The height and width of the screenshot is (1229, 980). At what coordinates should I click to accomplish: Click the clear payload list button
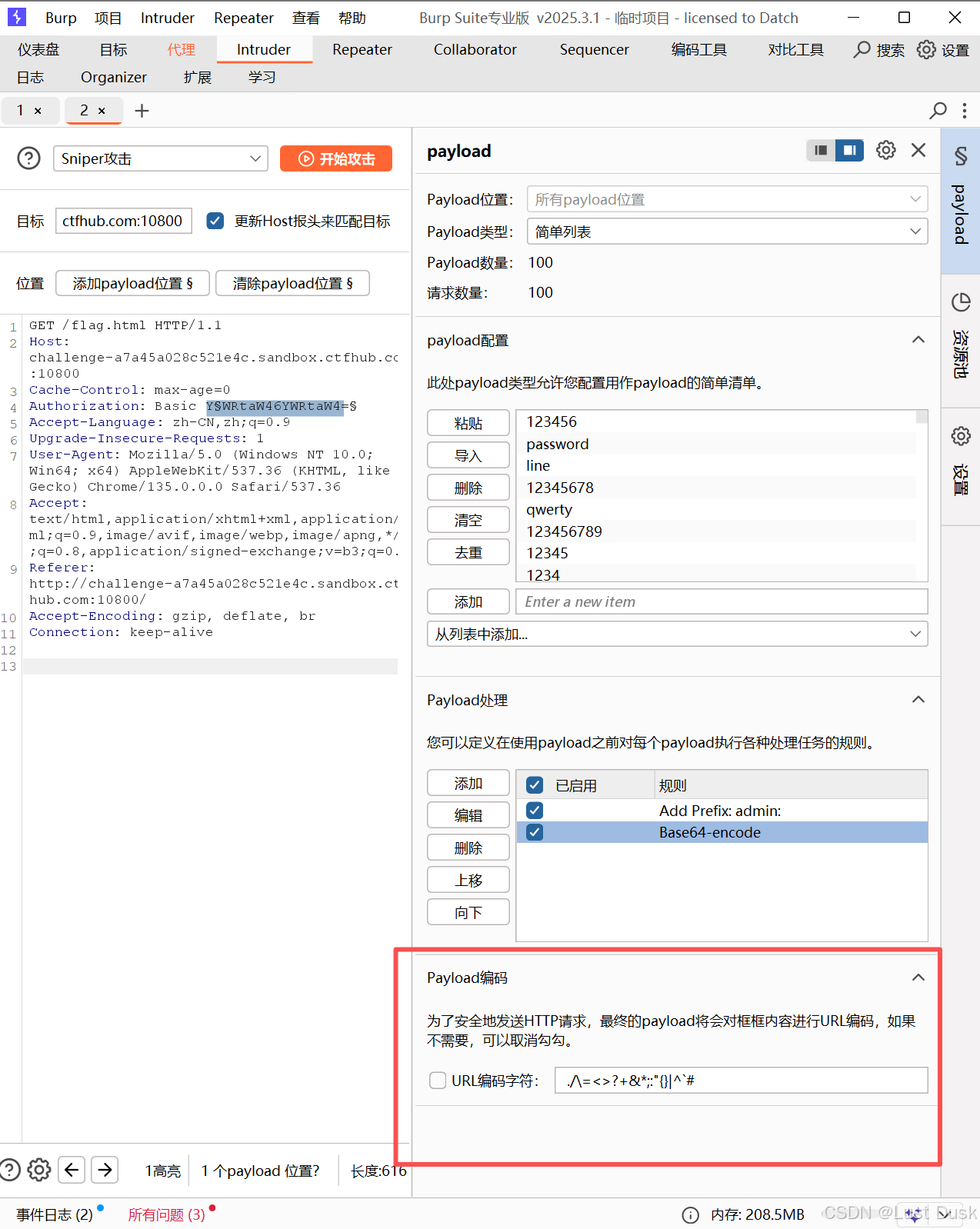click(468, 520)
